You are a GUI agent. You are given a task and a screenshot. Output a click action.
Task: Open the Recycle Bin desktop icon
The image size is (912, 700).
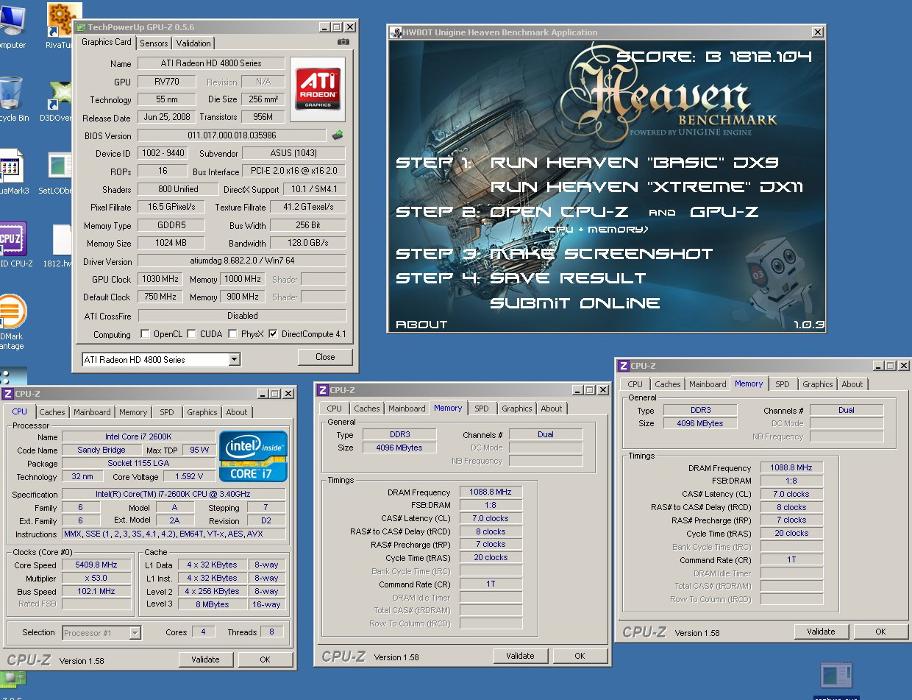[x=13, y=98]
